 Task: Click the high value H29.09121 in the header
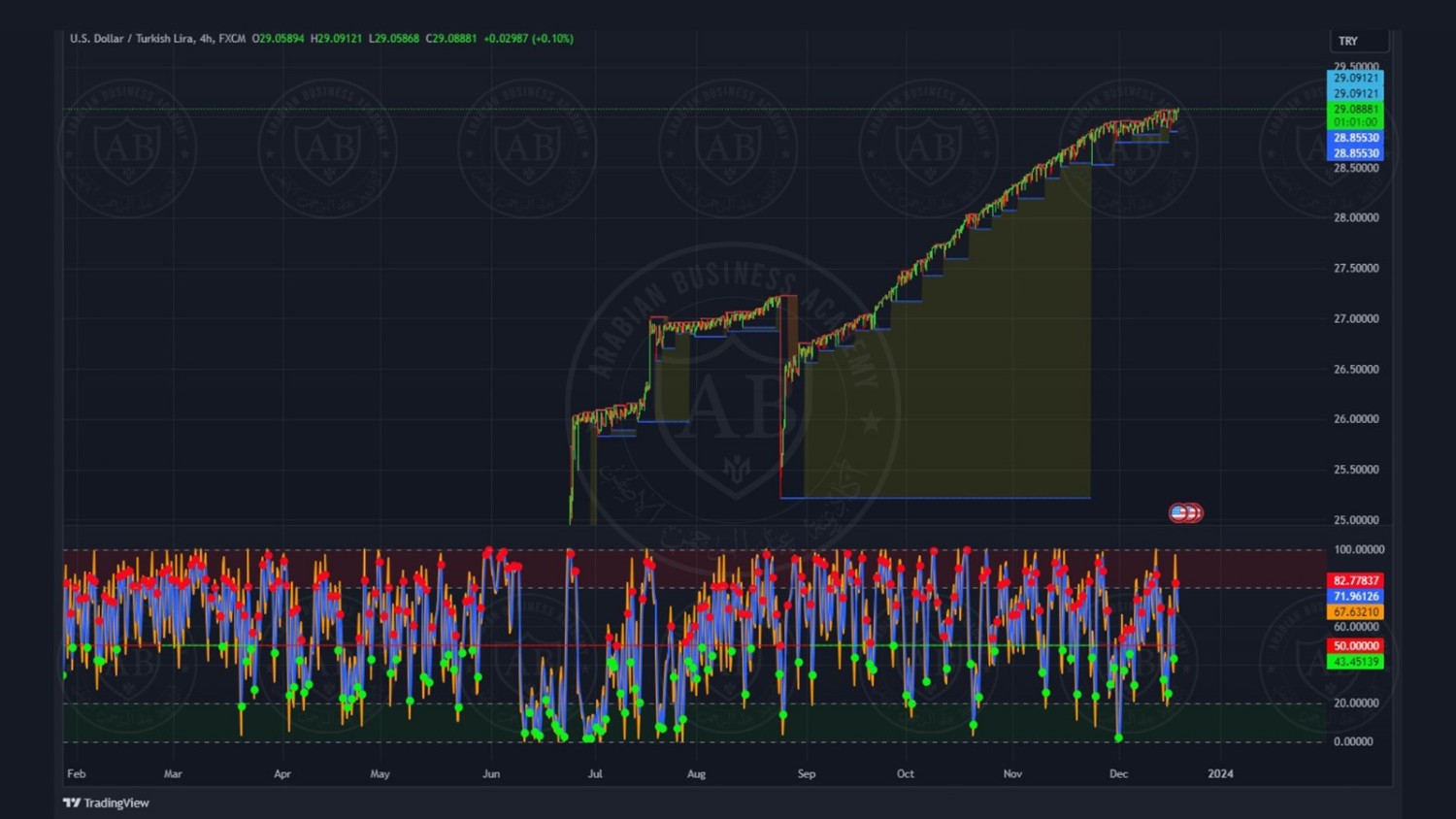coord(336,39)
